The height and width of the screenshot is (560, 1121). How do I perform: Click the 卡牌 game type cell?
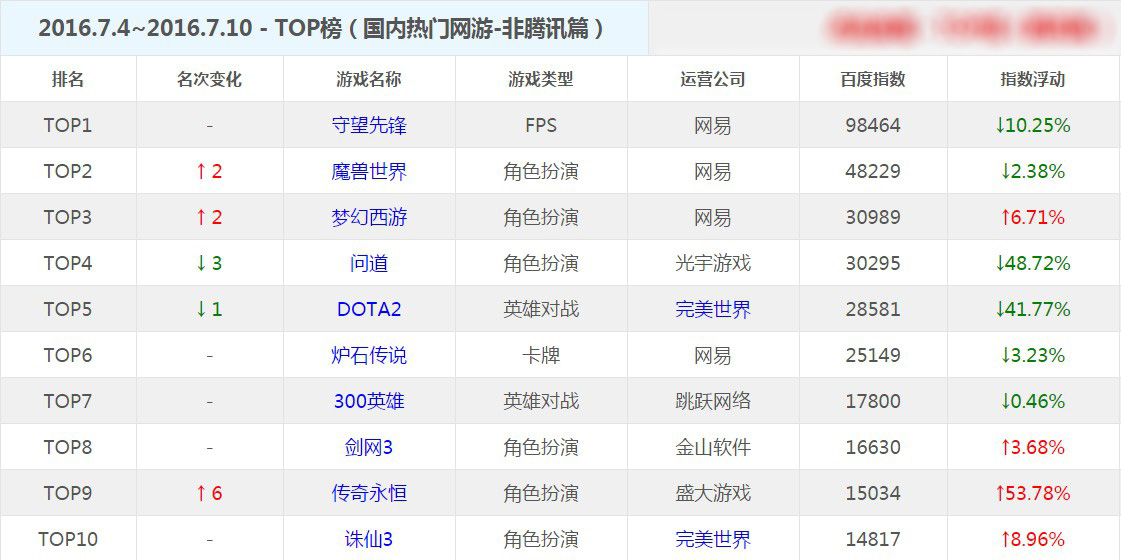541,355
